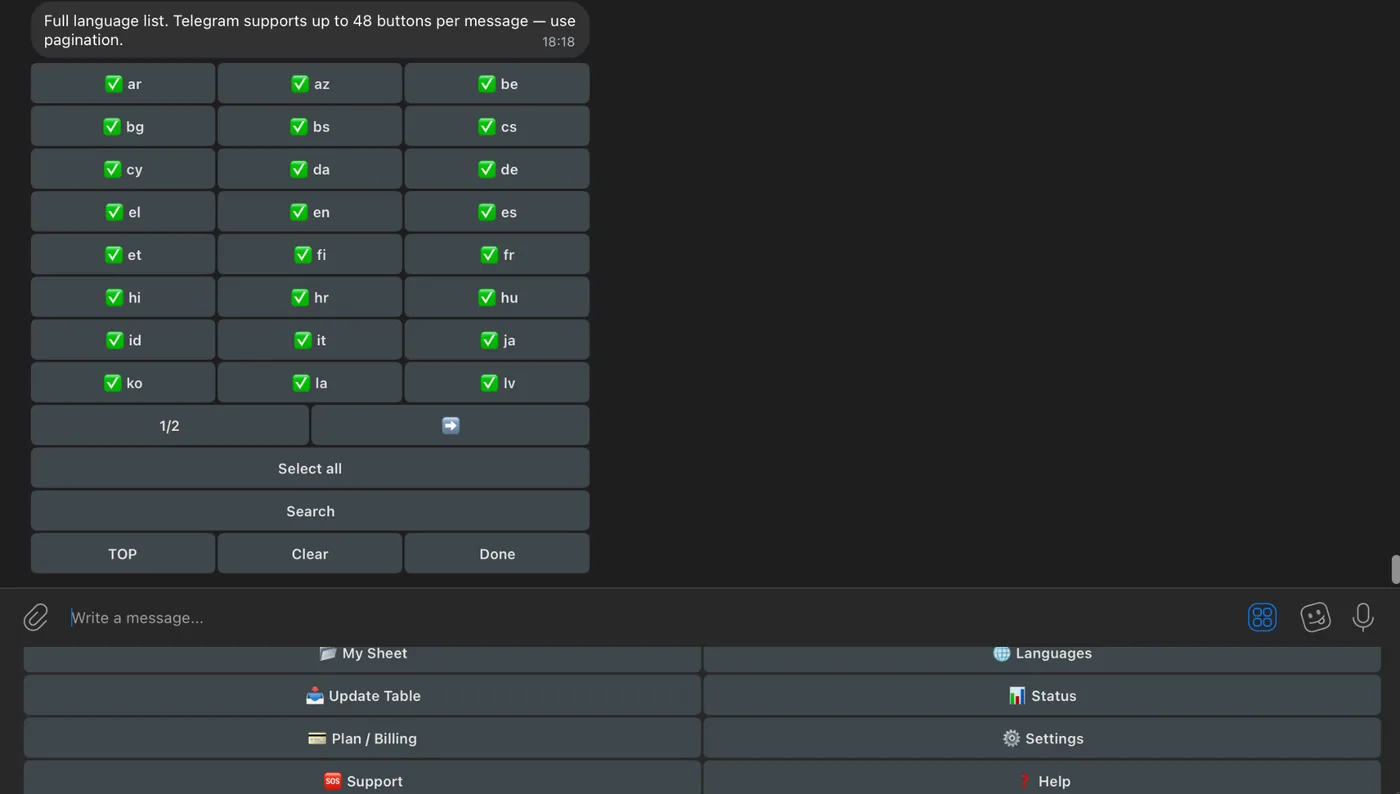Image resolution: width=1400 pixels, height=794 pixels.
Task: Click the blue arrow to go to next page
Action: click(x=449, y=425)
